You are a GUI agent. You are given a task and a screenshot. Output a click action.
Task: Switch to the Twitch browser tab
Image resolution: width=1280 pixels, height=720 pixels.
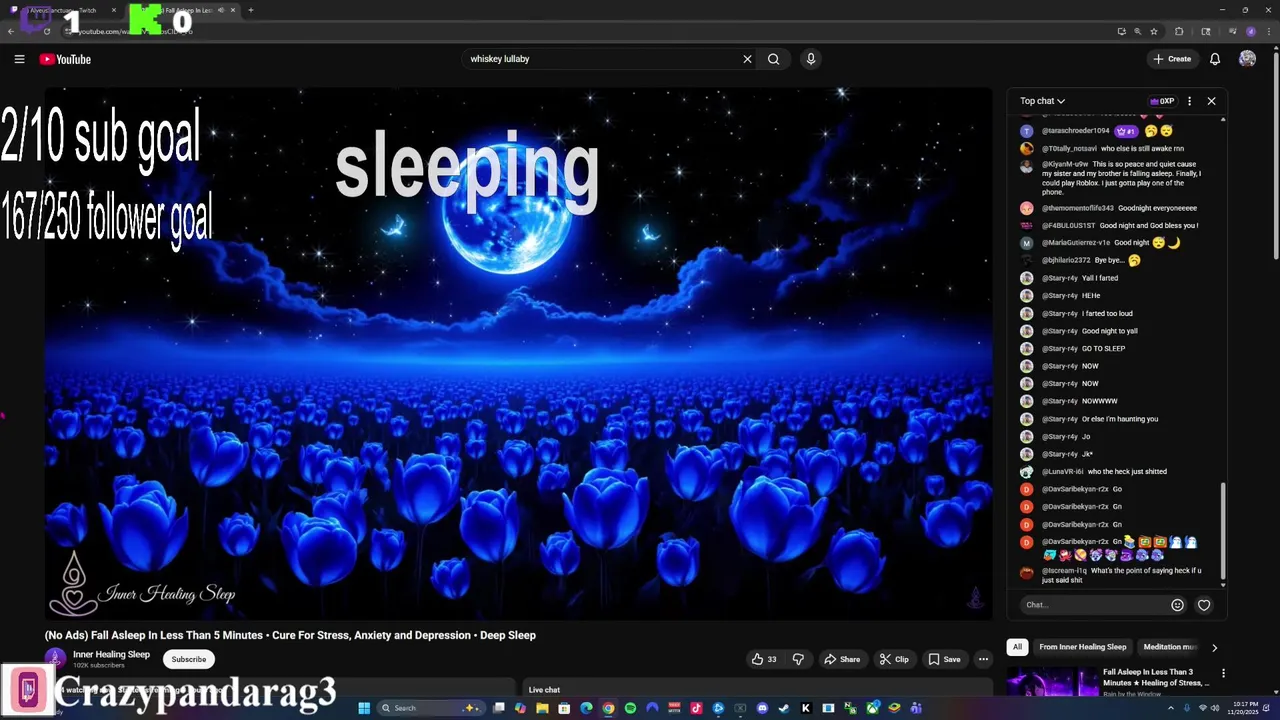click(68, 10)
